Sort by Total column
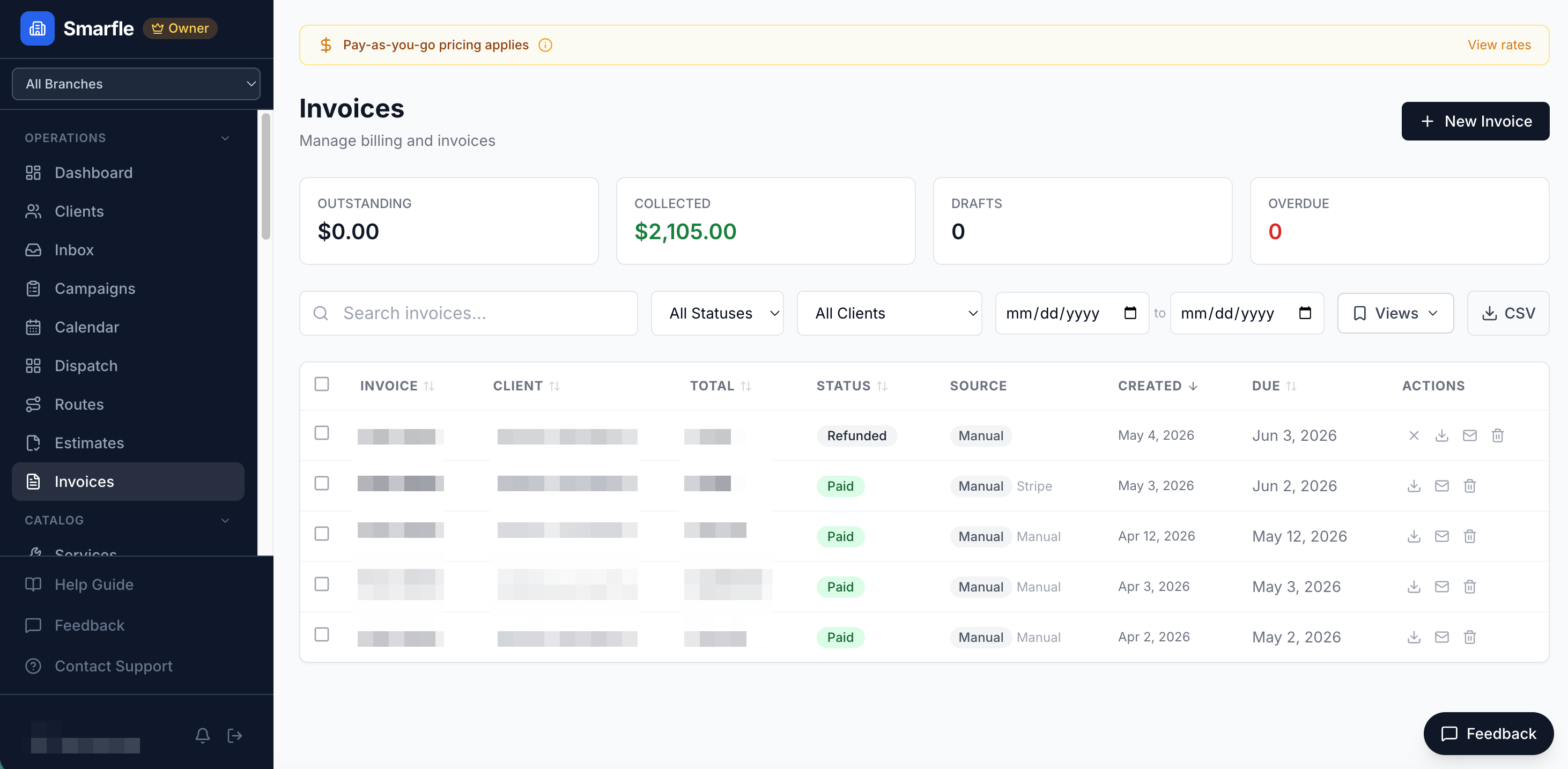 tap(721, 386)
